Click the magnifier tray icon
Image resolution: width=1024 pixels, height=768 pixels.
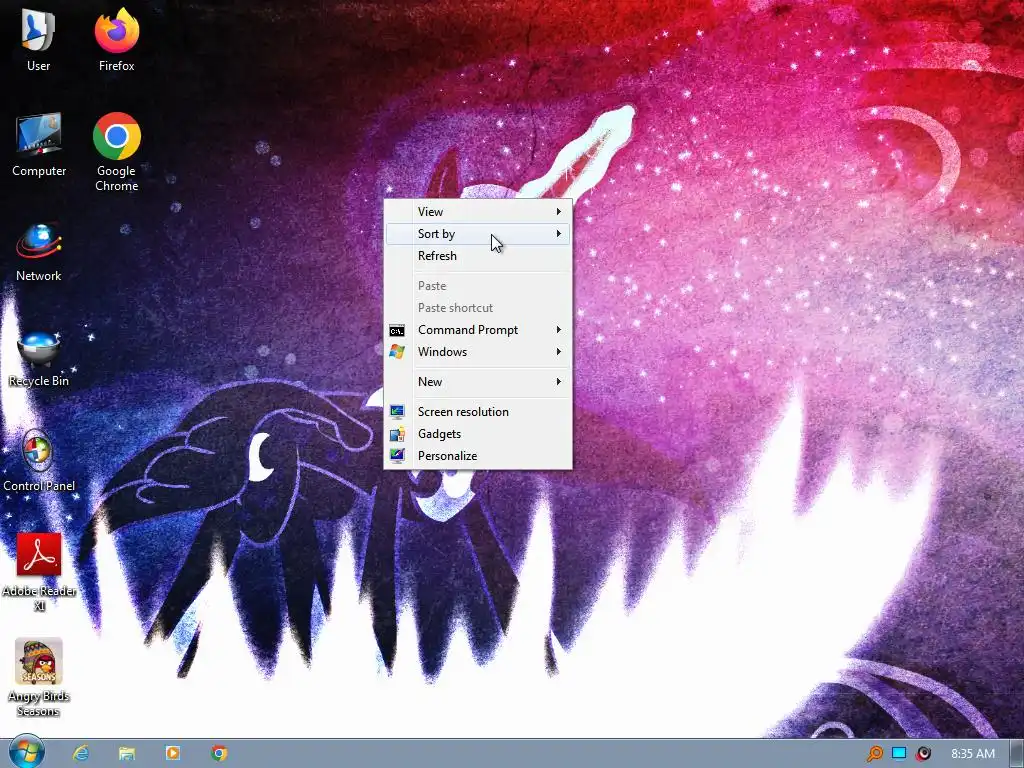[x=874, y=754]
